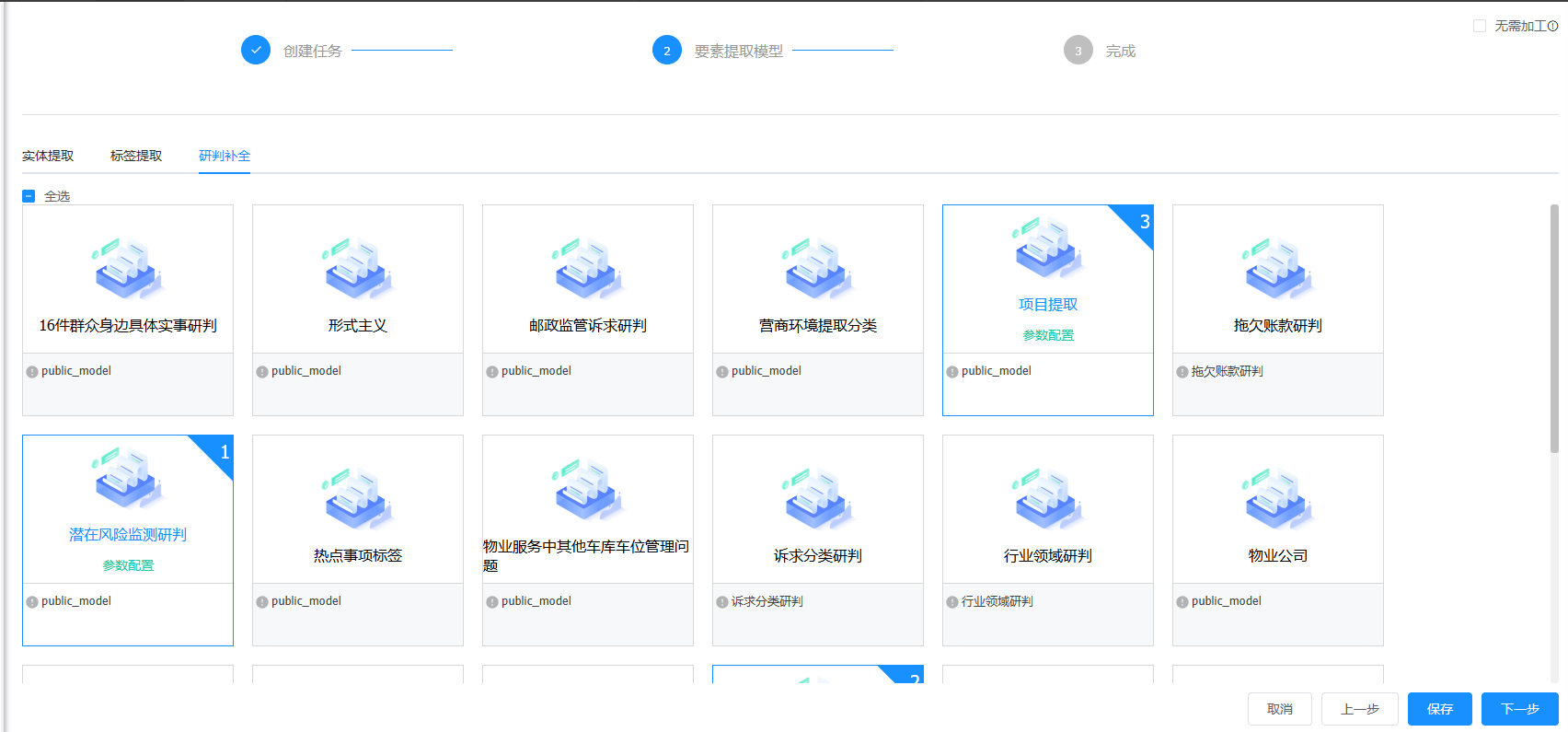Click step 3 circle for 完成

coord(1078,50)
